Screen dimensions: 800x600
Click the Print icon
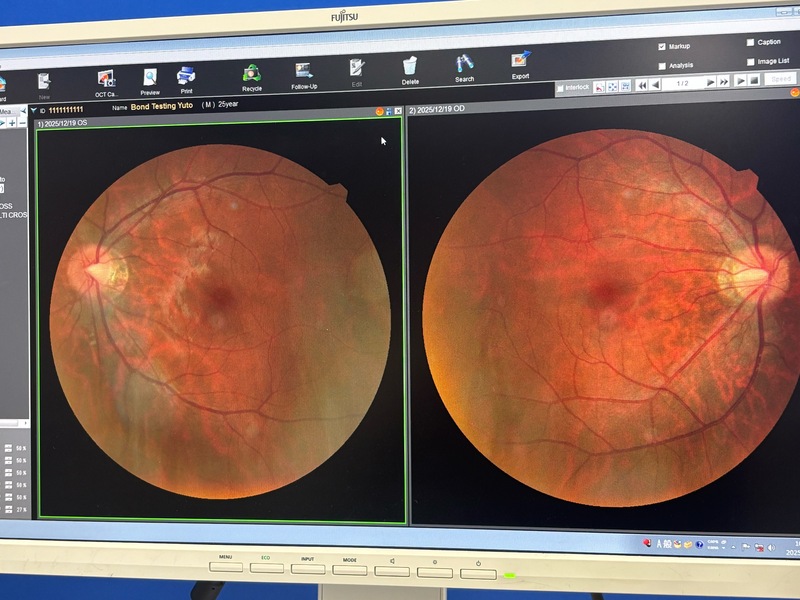(186, 75)
